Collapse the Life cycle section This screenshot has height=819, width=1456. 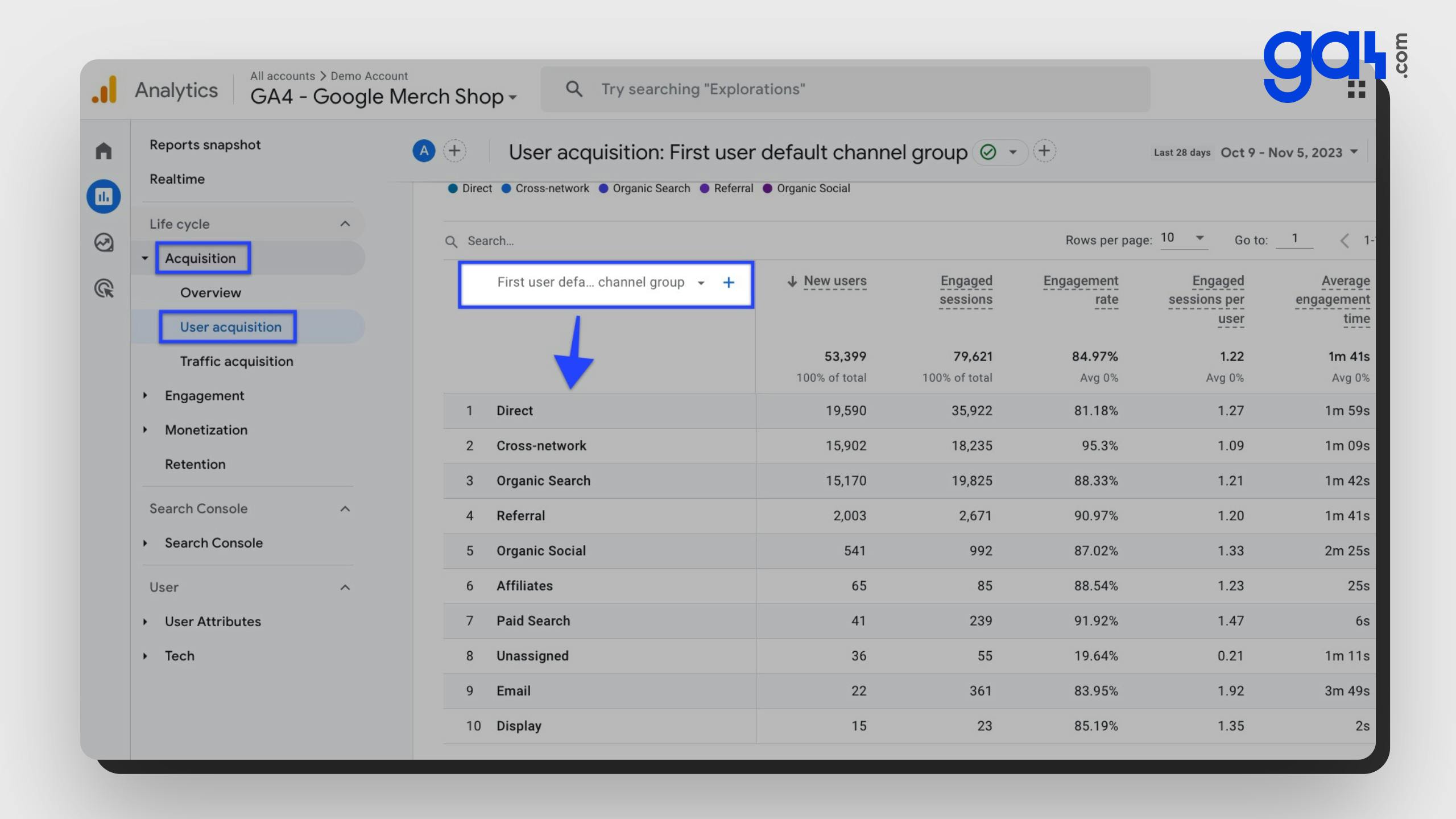pyautogui.click(x=345, y=224)
